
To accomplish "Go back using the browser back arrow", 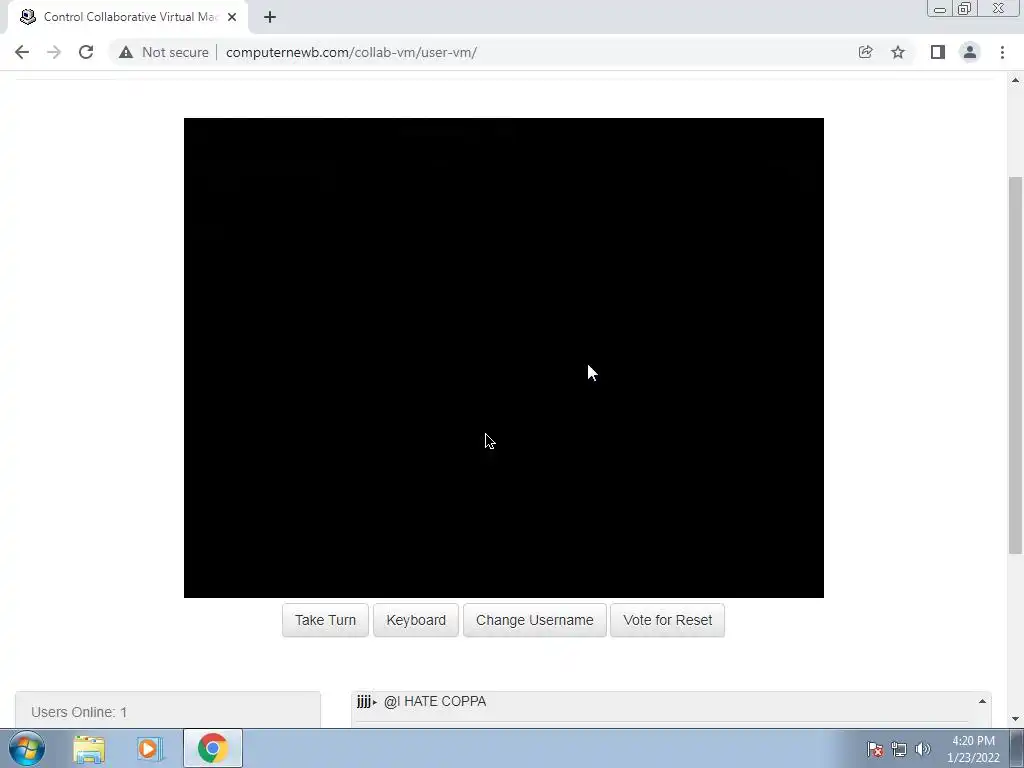I will [x=22, y=52].
